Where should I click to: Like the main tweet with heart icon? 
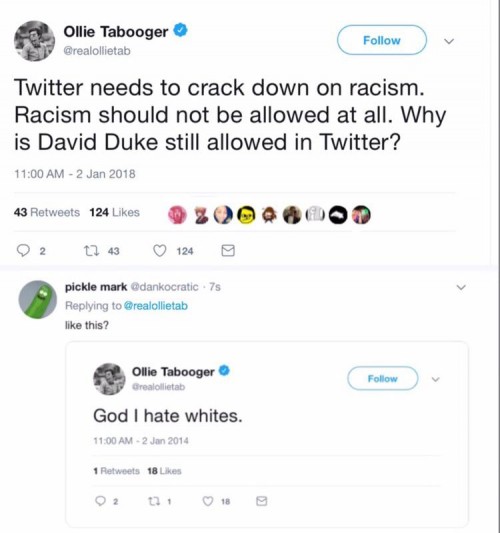click(x=160, y=251)
